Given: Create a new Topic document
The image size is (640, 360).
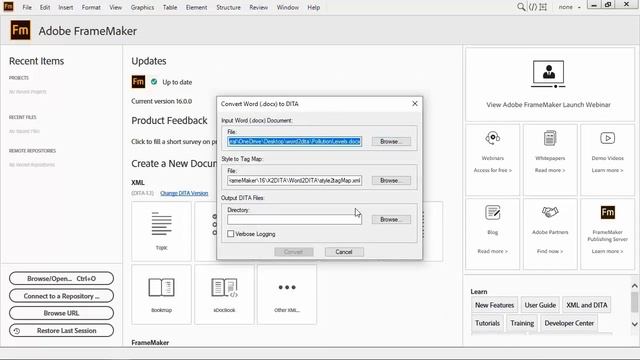Looking at the screenshot, I should click(x=162, y=231).
